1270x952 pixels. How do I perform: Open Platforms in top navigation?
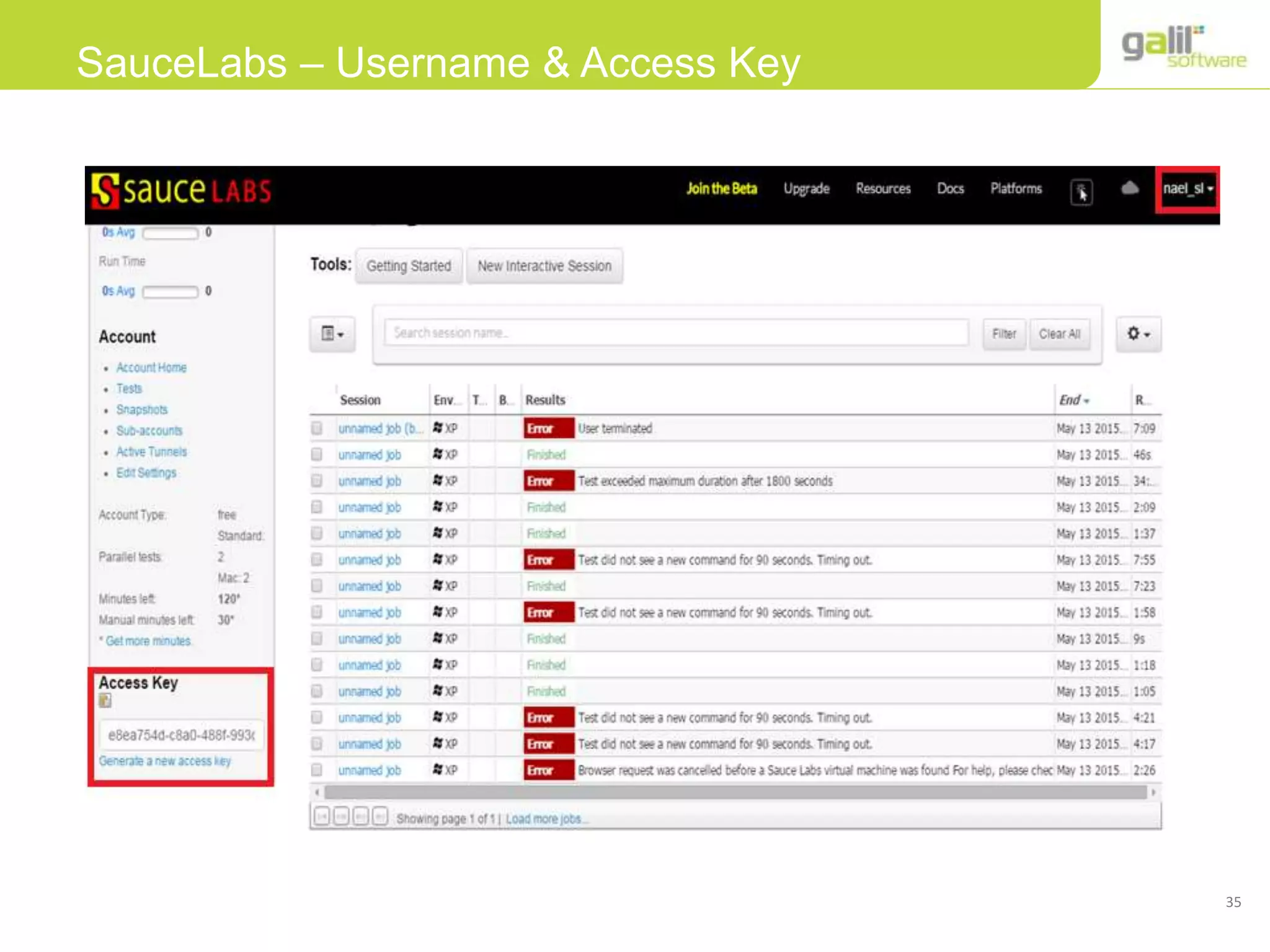click(x=1016, y=188)
